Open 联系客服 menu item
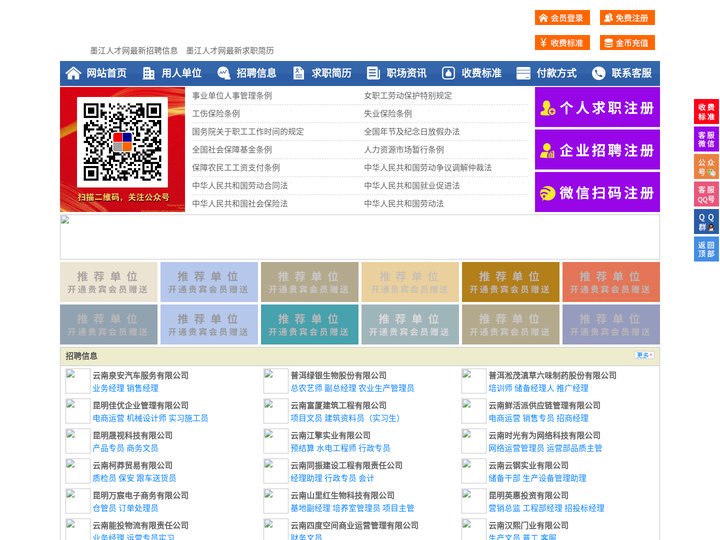Screen dimensions: 720x540 pyautogui.click(x=631, y=73)
